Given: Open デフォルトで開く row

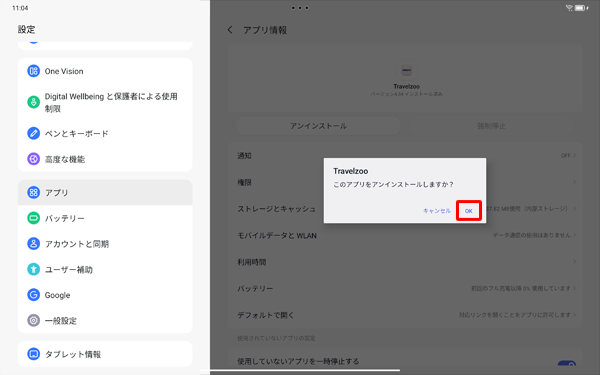Looking at the screenshot, I should click(x=406, y=315).
